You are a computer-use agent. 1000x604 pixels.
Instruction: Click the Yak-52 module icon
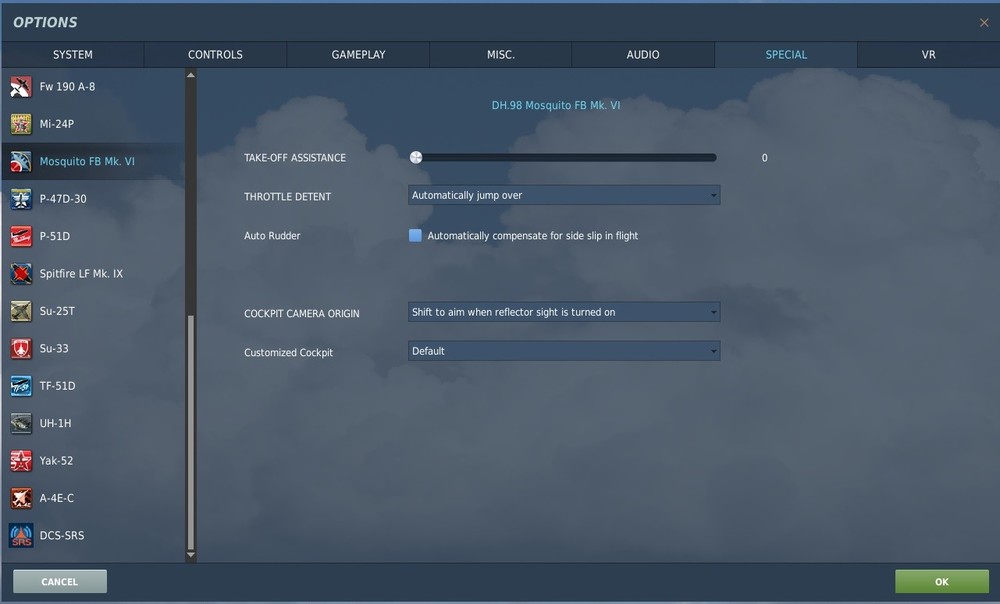(x=20, y=460)
